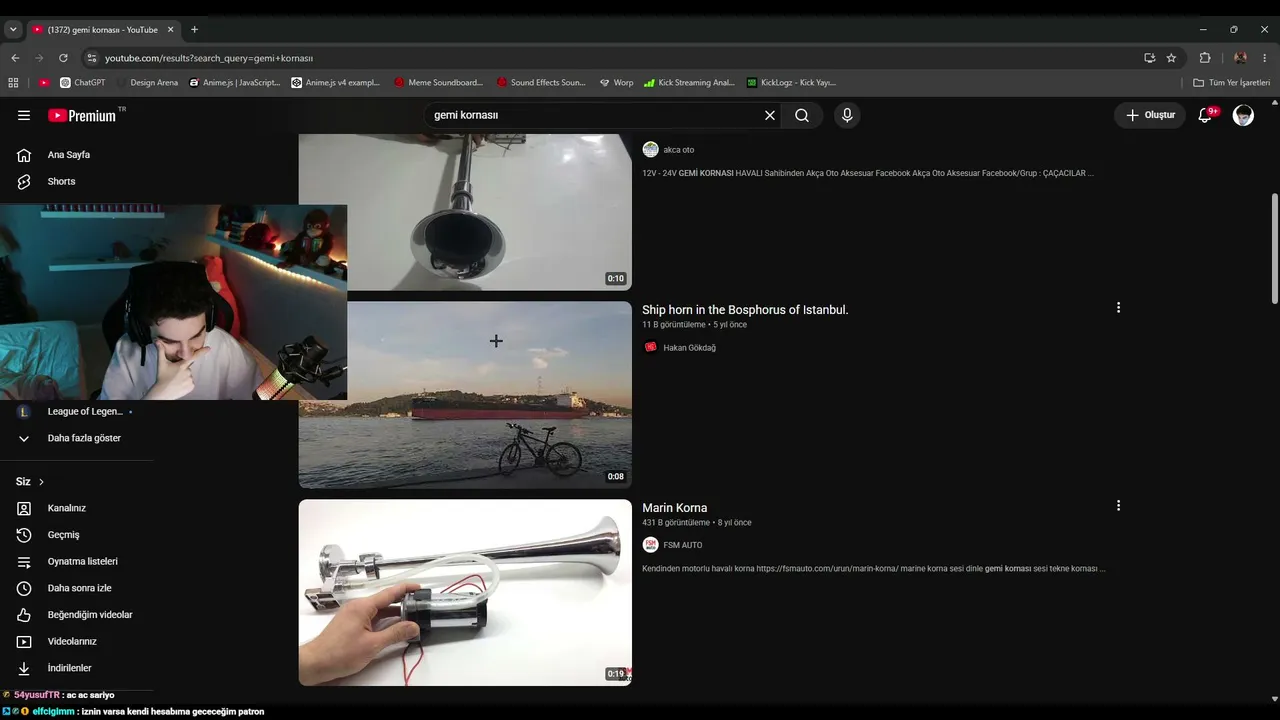Close the gemi kornası YouTube tab

coord(170,30)
